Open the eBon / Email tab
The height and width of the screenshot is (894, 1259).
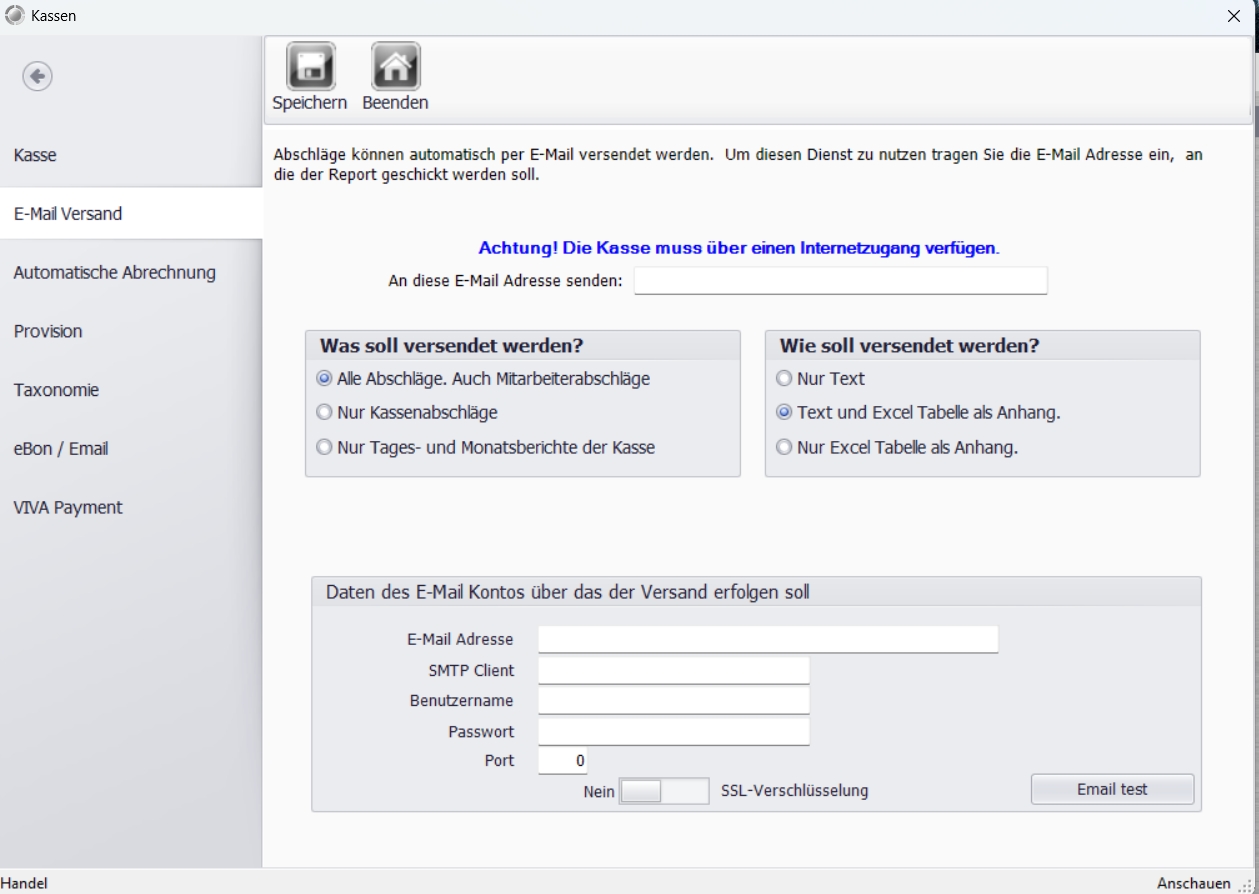tap(60, 449)
